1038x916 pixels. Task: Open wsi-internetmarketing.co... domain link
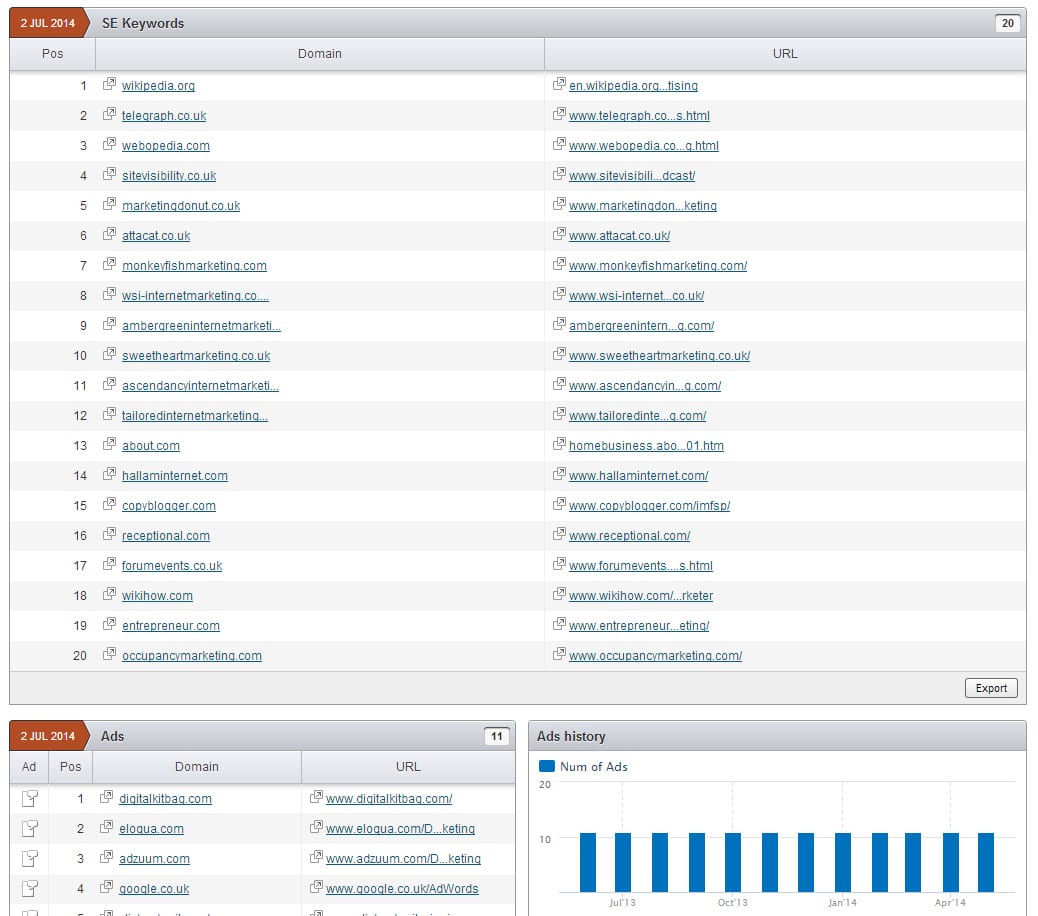click(x=195, y=296)
